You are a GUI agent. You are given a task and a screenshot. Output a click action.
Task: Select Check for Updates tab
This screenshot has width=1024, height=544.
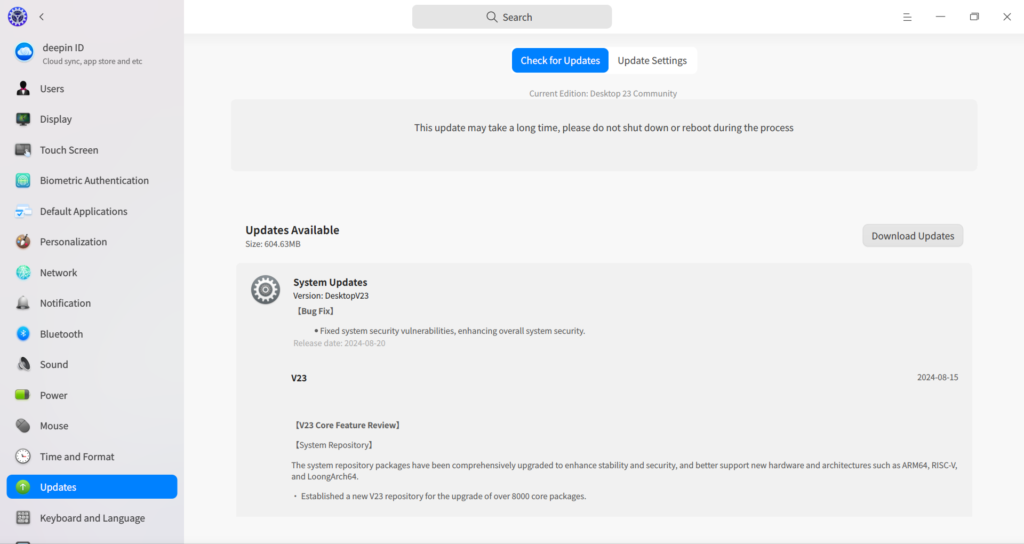click(x=560, y=60)
